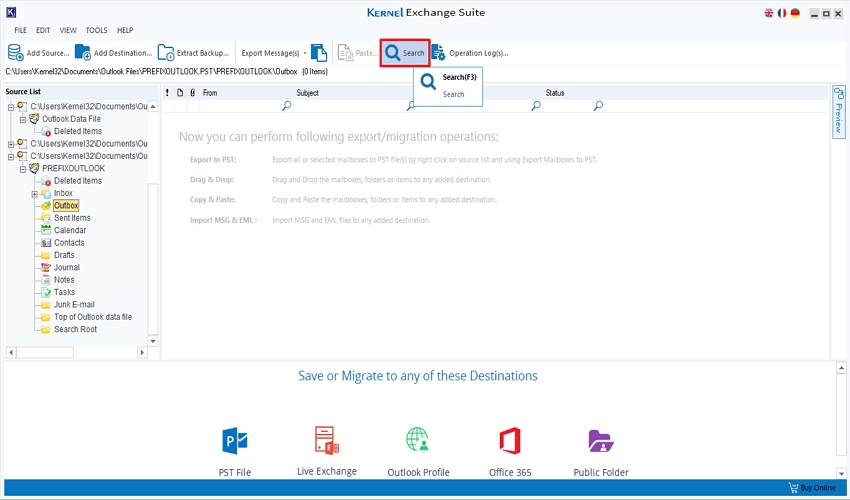
Task: Click the Add Destination toolbar icon
Action: click(82, 53)
